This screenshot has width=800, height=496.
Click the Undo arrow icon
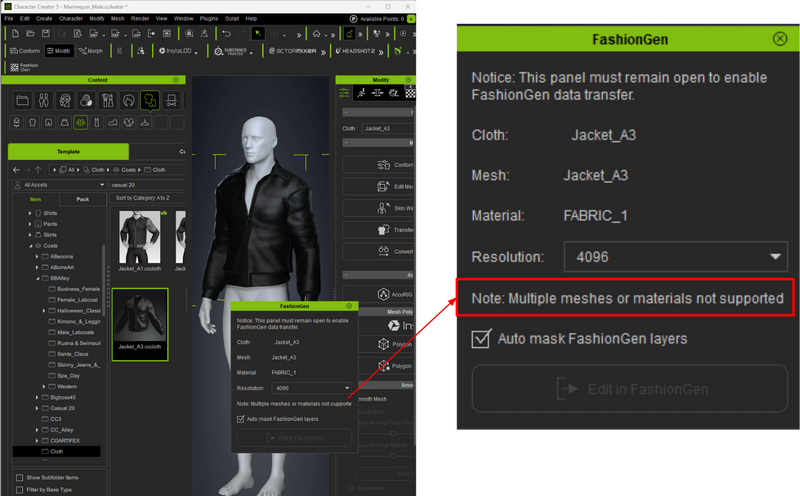[226, 34]
